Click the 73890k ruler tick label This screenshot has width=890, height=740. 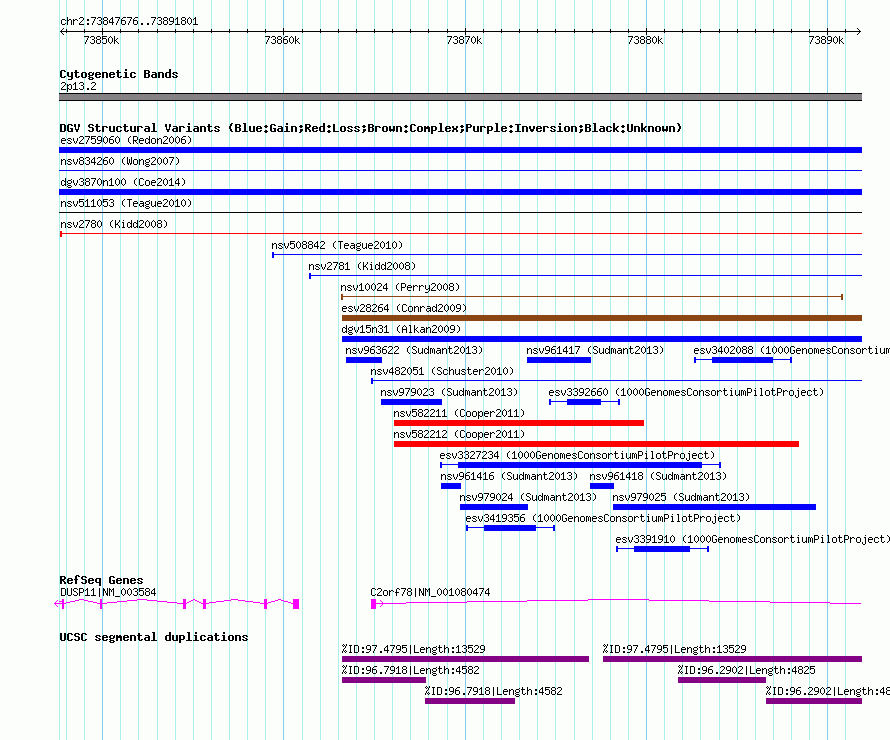coord(826,40)
